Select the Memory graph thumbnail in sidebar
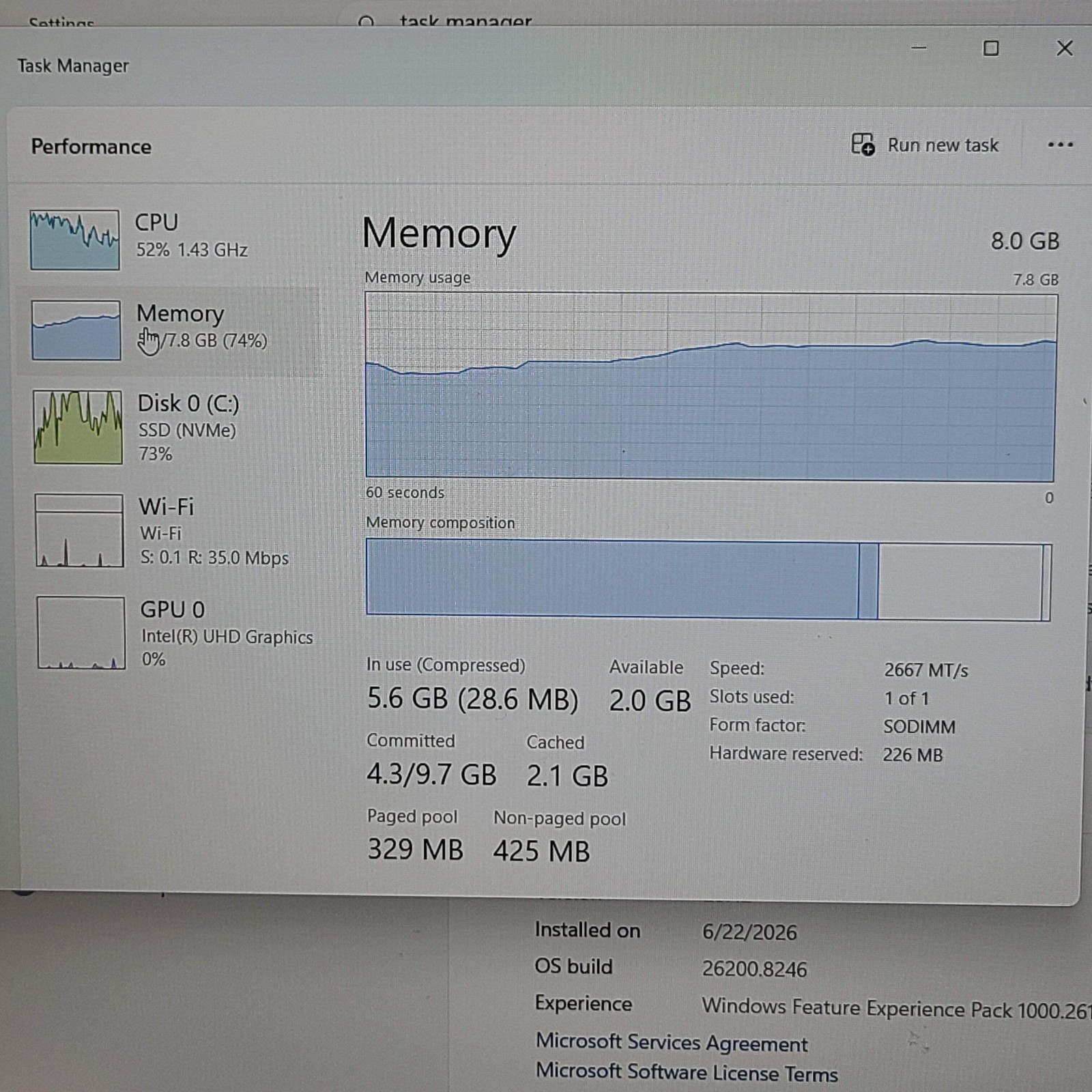 tap(76, 330)
